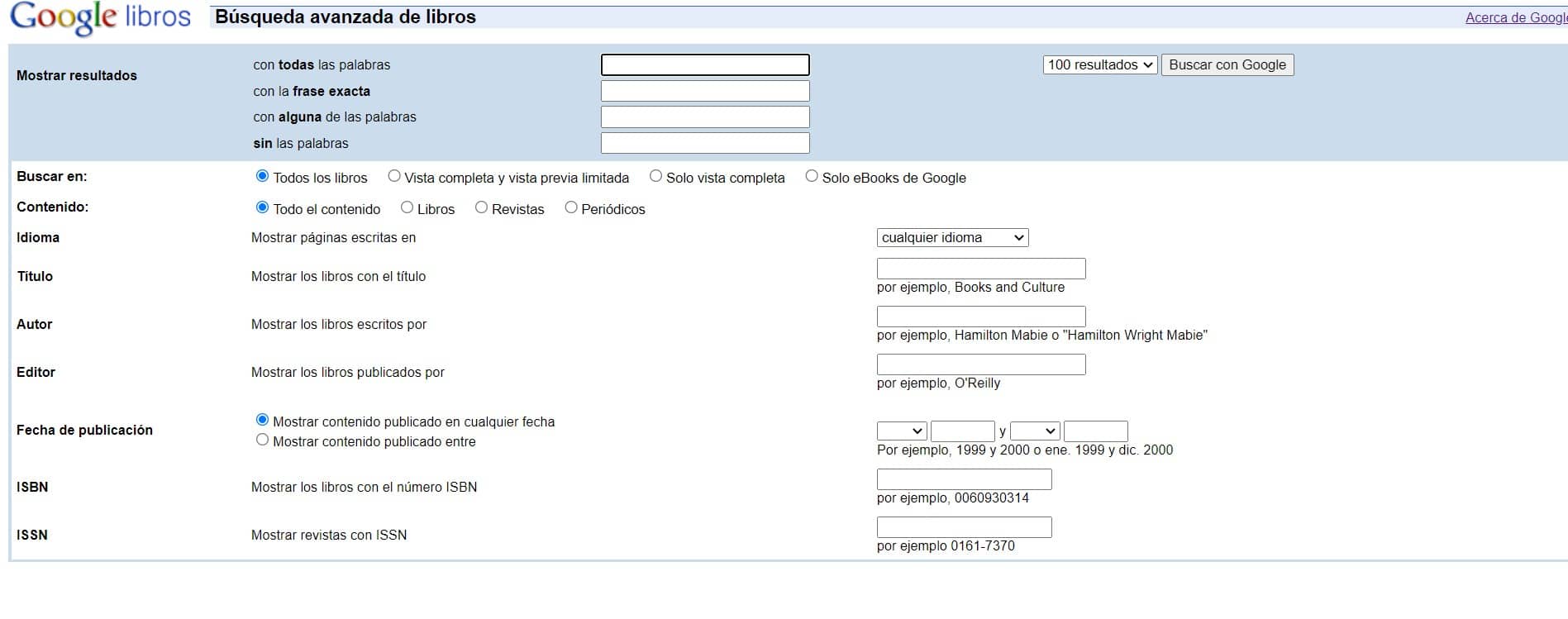Image resolution: width=1568 pixels, height=619 pixels.
Task: Open the end month dropdown
Action: click(1035, 431)
